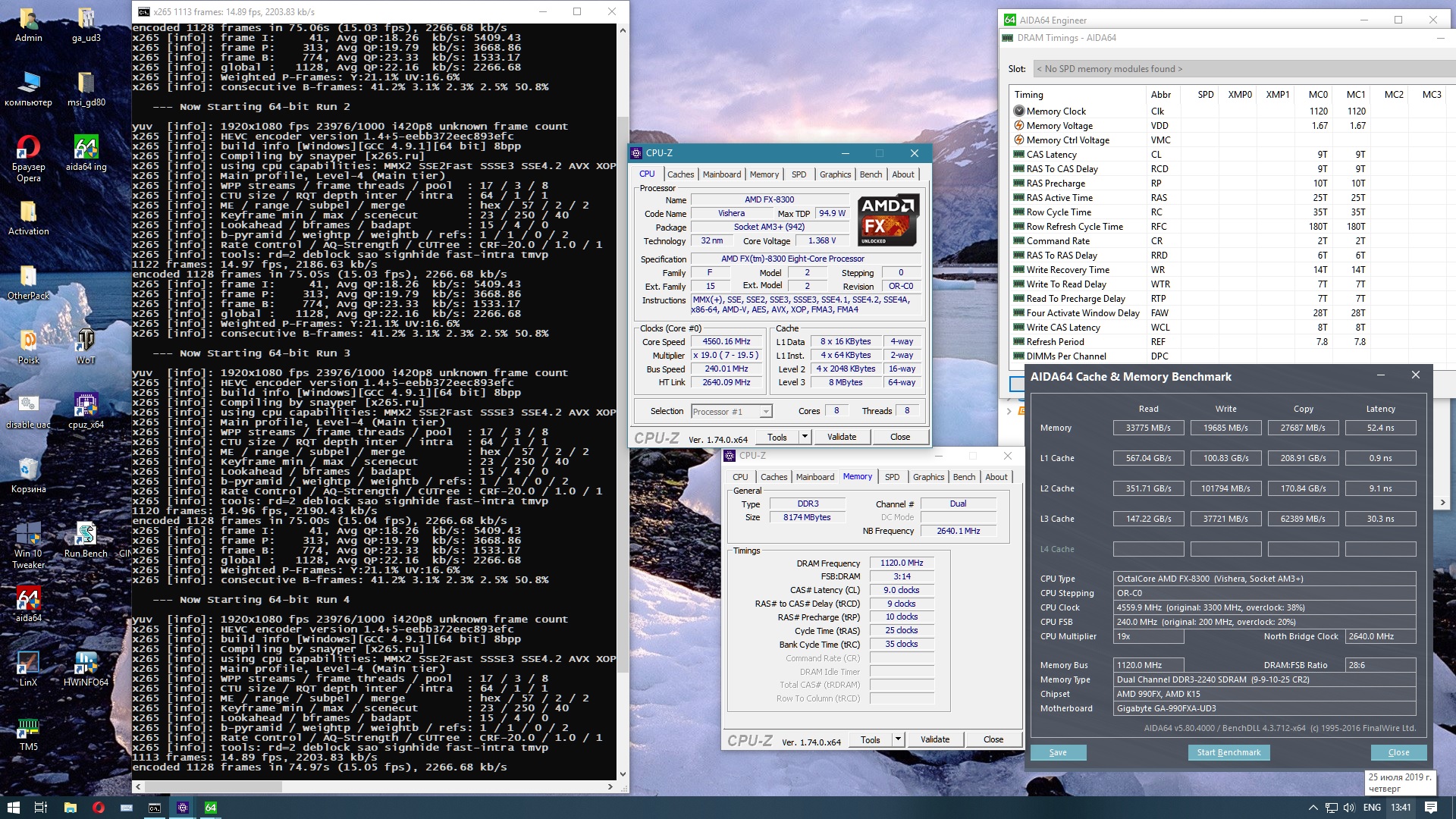Open the HWiNFO64 desktop icon
1456x819 pixels.
coord(86,664)
